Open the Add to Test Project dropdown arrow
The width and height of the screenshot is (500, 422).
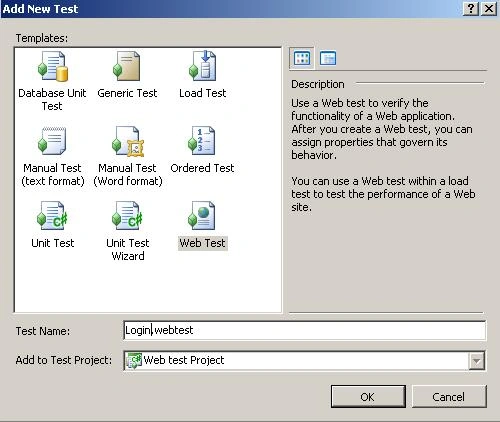(477, 361)
